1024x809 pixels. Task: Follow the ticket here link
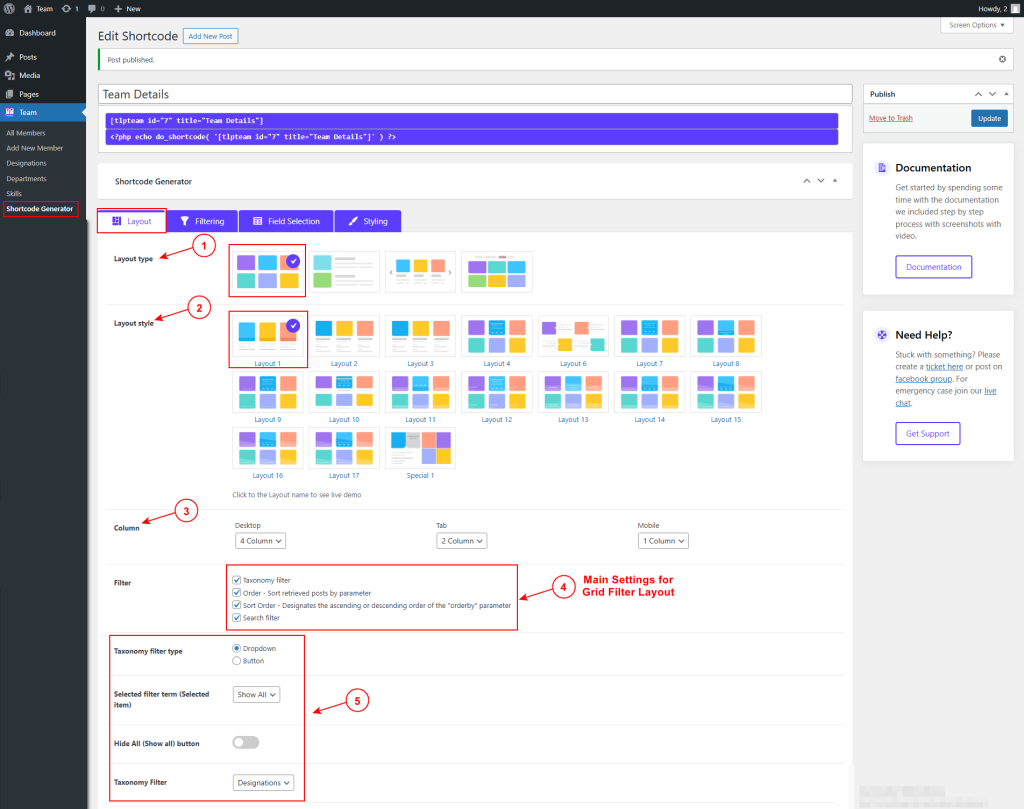(x=944, y=367)
